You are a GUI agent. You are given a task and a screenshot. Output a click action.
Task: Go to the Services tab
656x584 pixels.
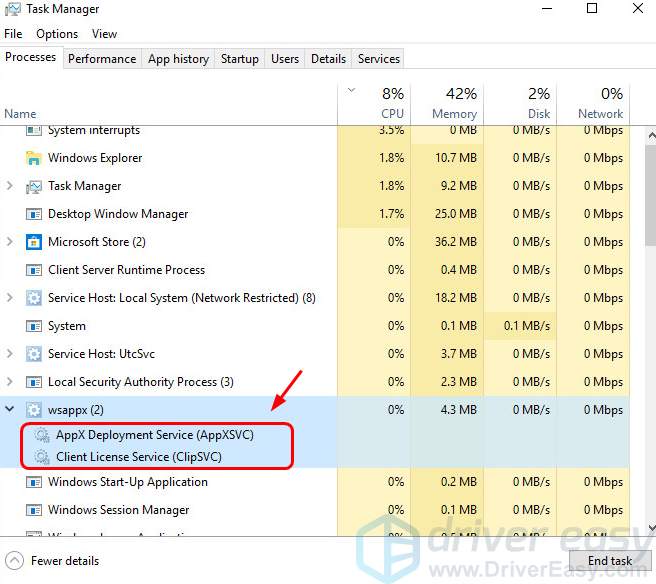[x=379, y=59]
